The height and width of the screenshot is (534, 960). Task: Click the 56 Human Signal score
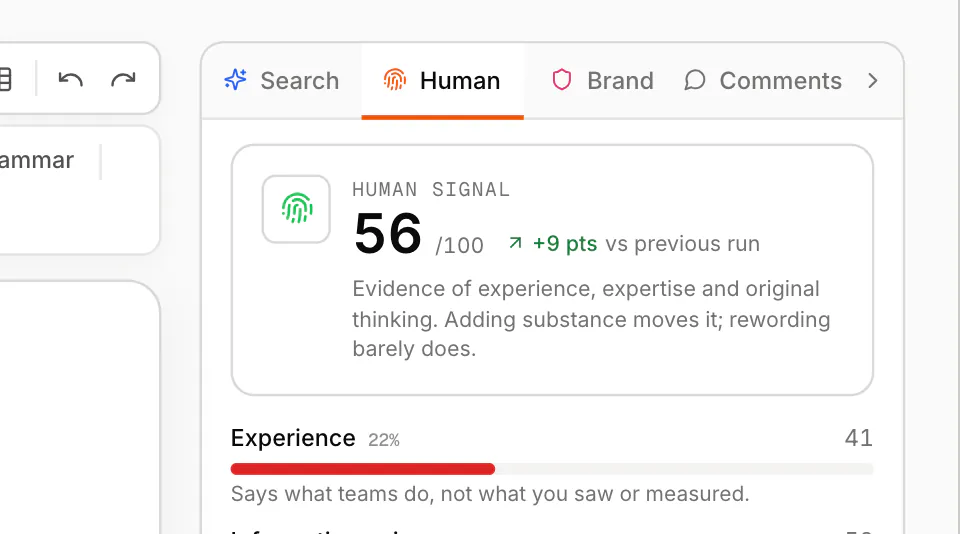[x=388, y=234]
